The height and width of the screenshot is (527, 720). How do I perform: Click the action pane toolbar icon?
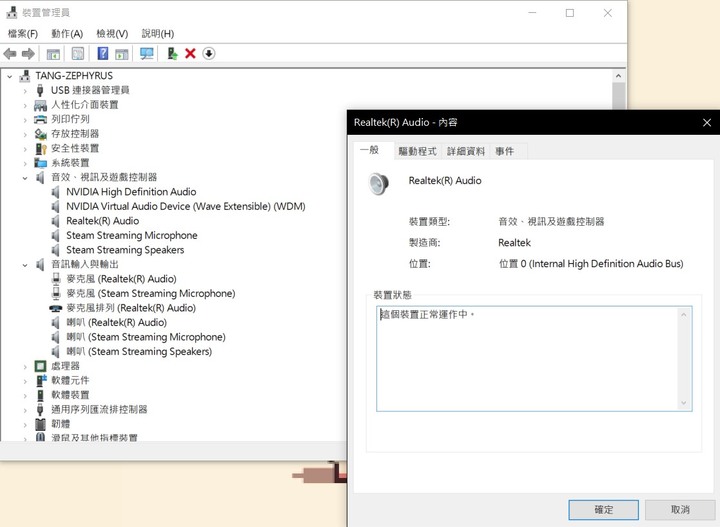click(122, 54)
